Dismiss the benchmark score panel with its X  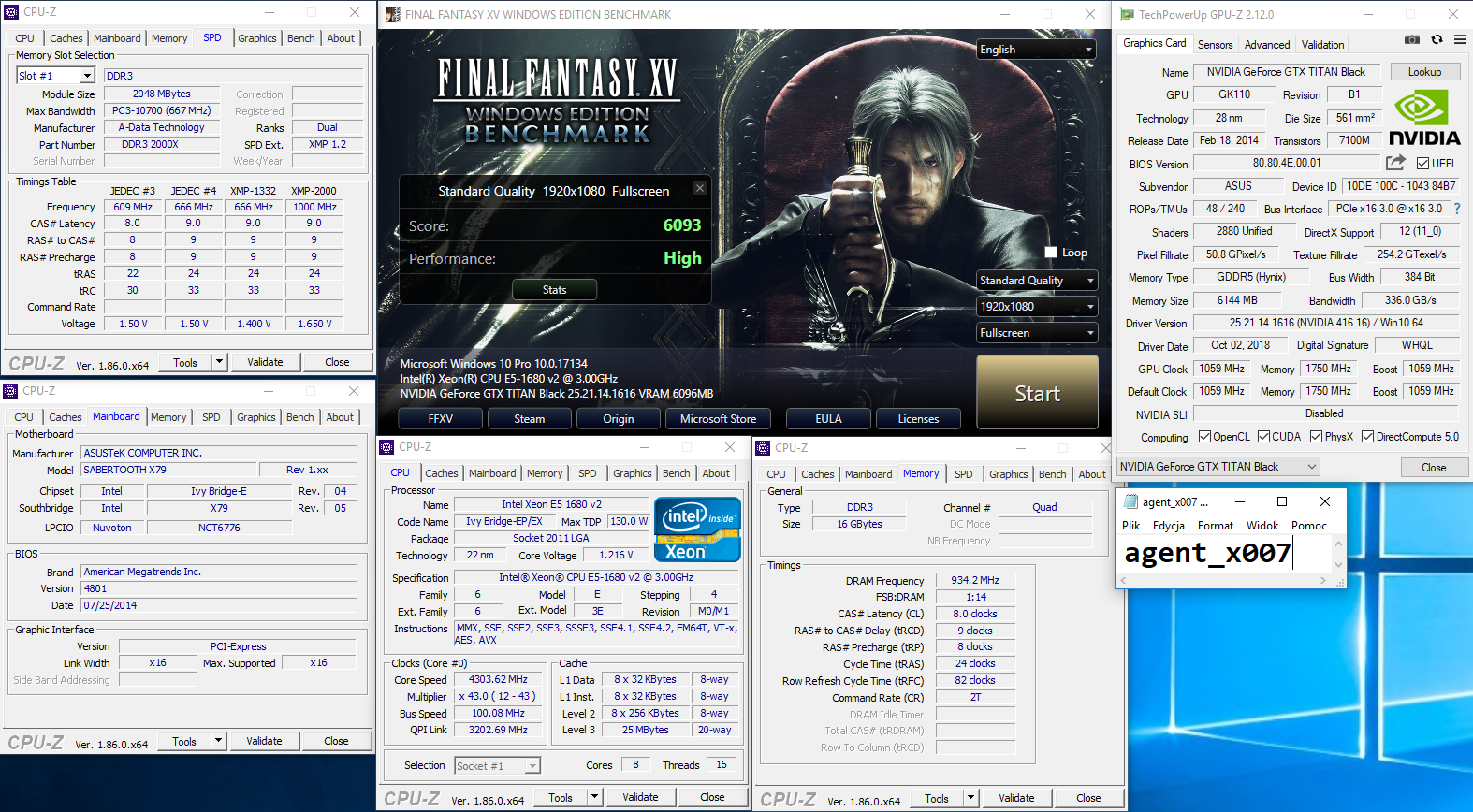pos(699,188)
